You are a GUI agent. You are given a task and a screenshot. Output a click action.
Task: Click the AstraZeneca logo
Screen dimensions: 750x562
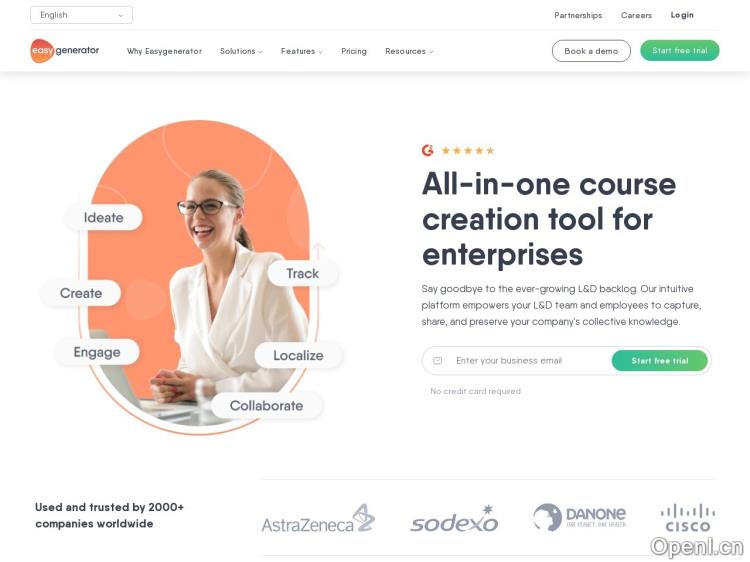[x=318, y=518]
